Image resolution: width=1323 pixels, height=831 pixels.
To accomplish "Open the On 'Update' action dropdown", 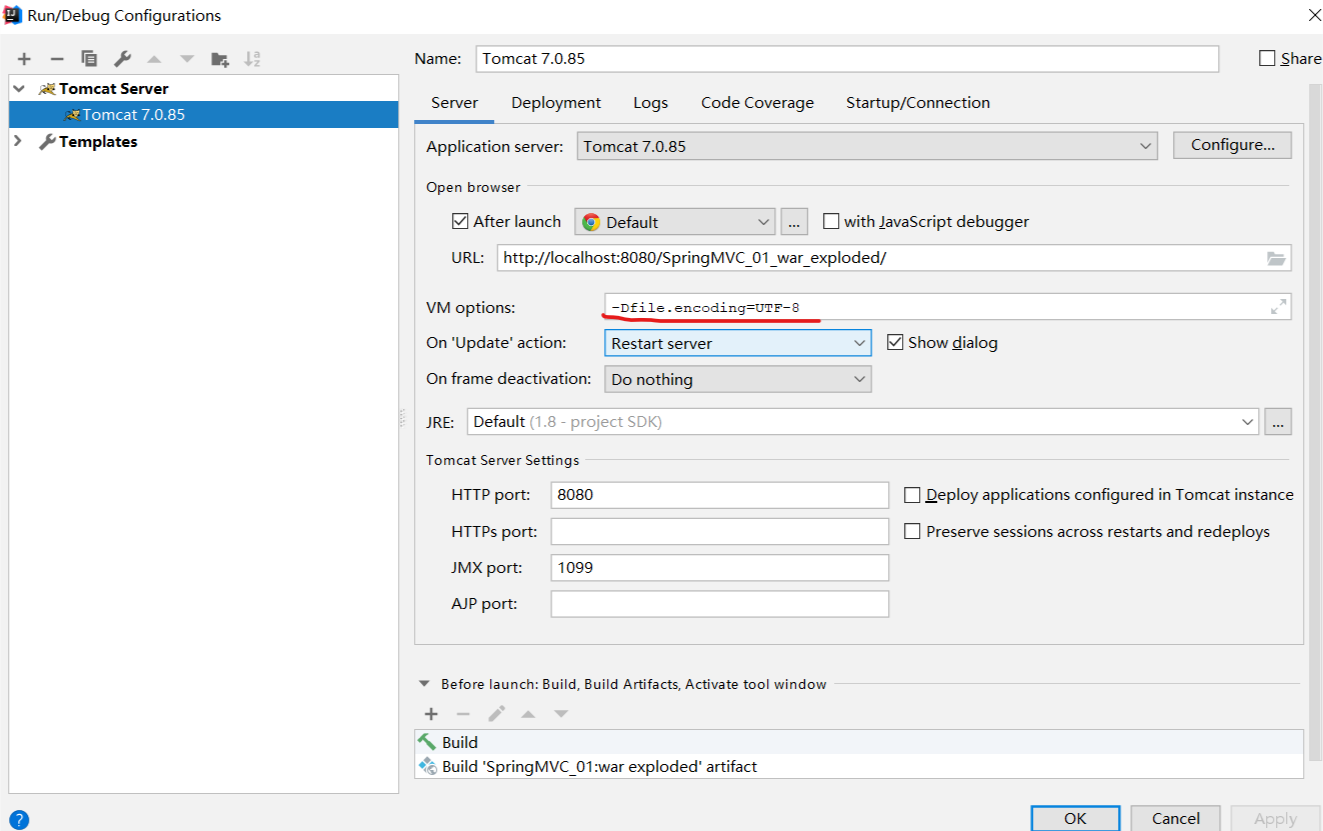I will click(738, 343).
